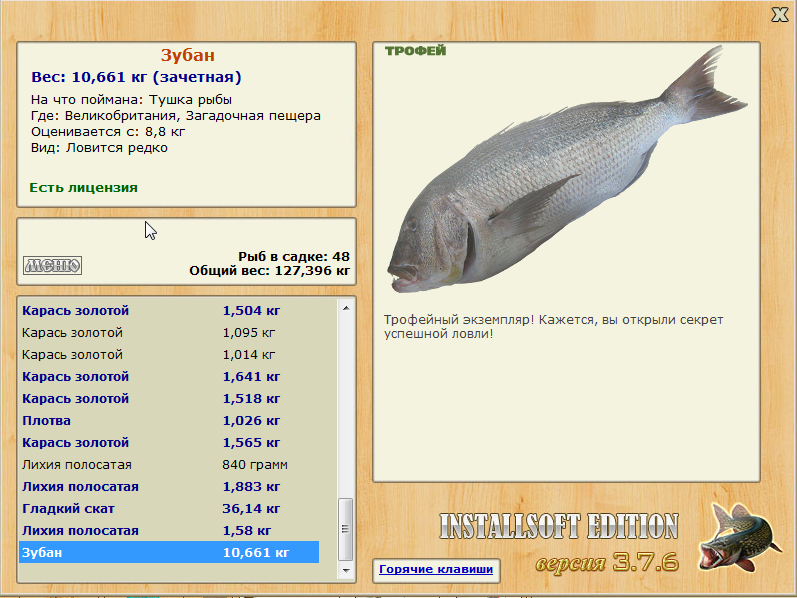Click the scroll down arrow of fish list

point(346,571)
